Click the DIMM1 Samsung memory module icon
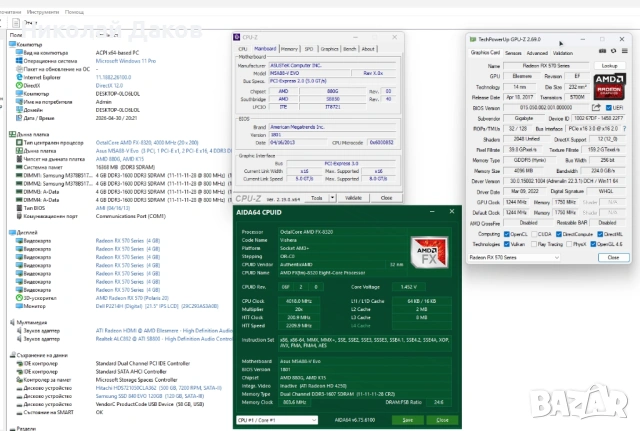This screenshot has width=640, height=431. (x=19, y=175)
